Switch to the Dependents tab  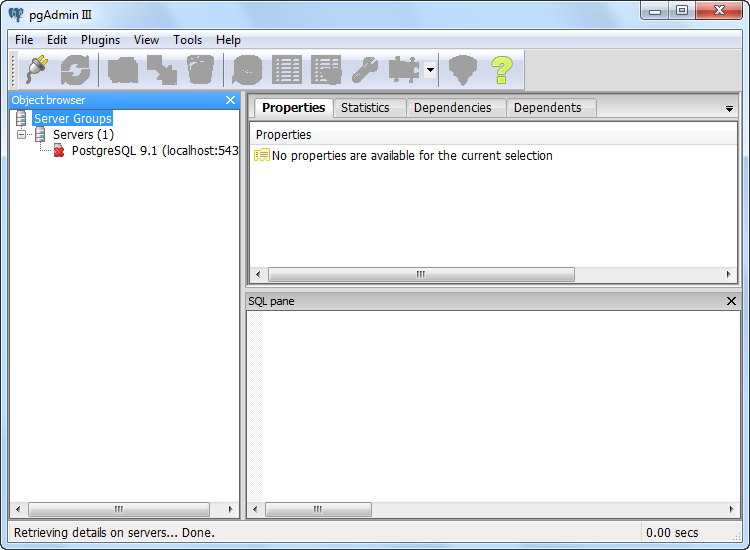547,108
